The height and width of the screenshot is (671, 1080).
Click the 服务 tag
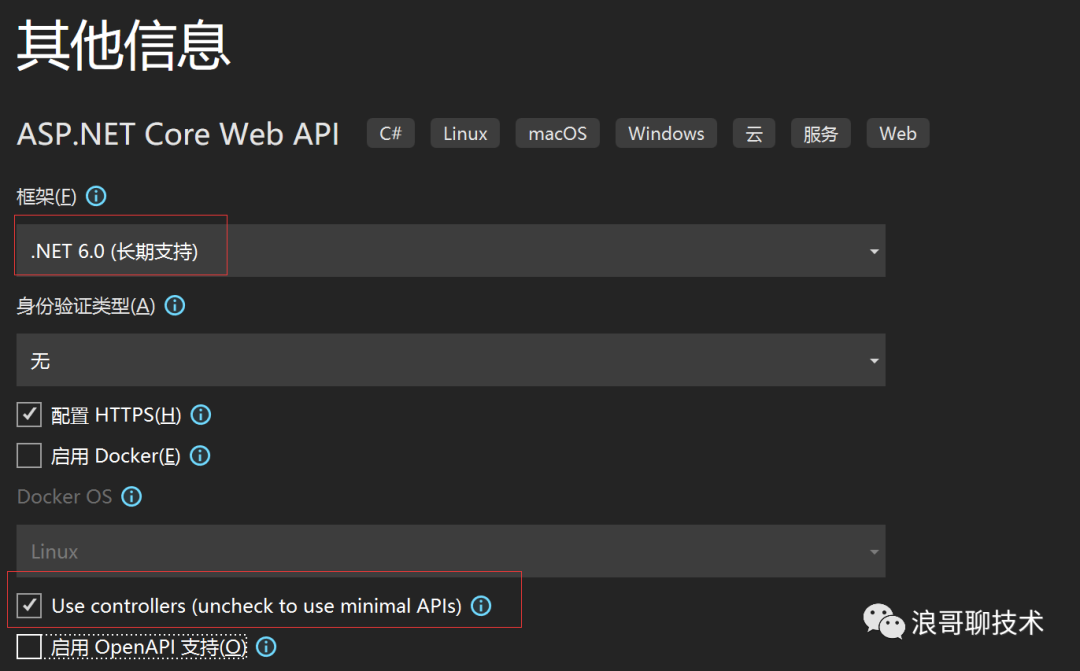820,133
